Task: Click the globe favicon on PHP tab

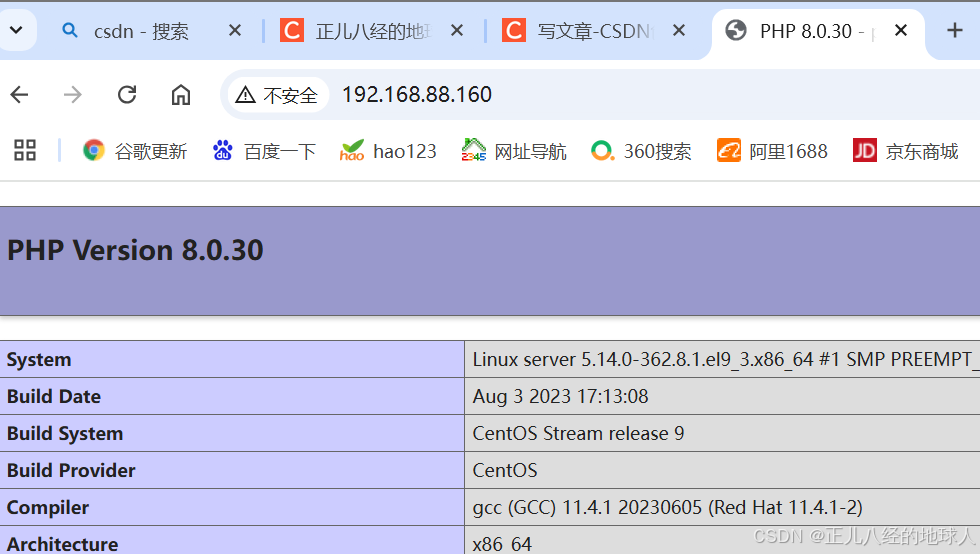Action: click(736, 30)
